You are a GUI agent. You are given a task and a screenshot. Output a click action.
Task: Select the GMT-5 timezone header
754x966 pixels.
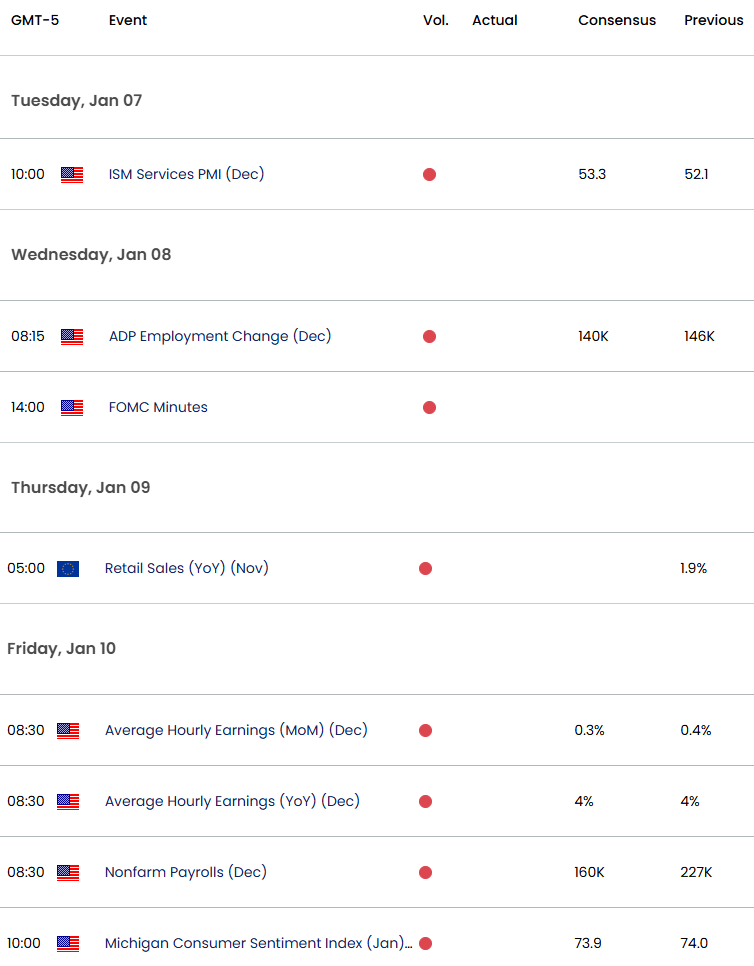(36, 20)
